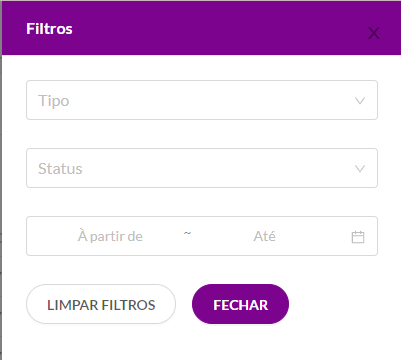401x360 pixels.
Task: Click the 'Até' end date input
Action: [264, 236]
